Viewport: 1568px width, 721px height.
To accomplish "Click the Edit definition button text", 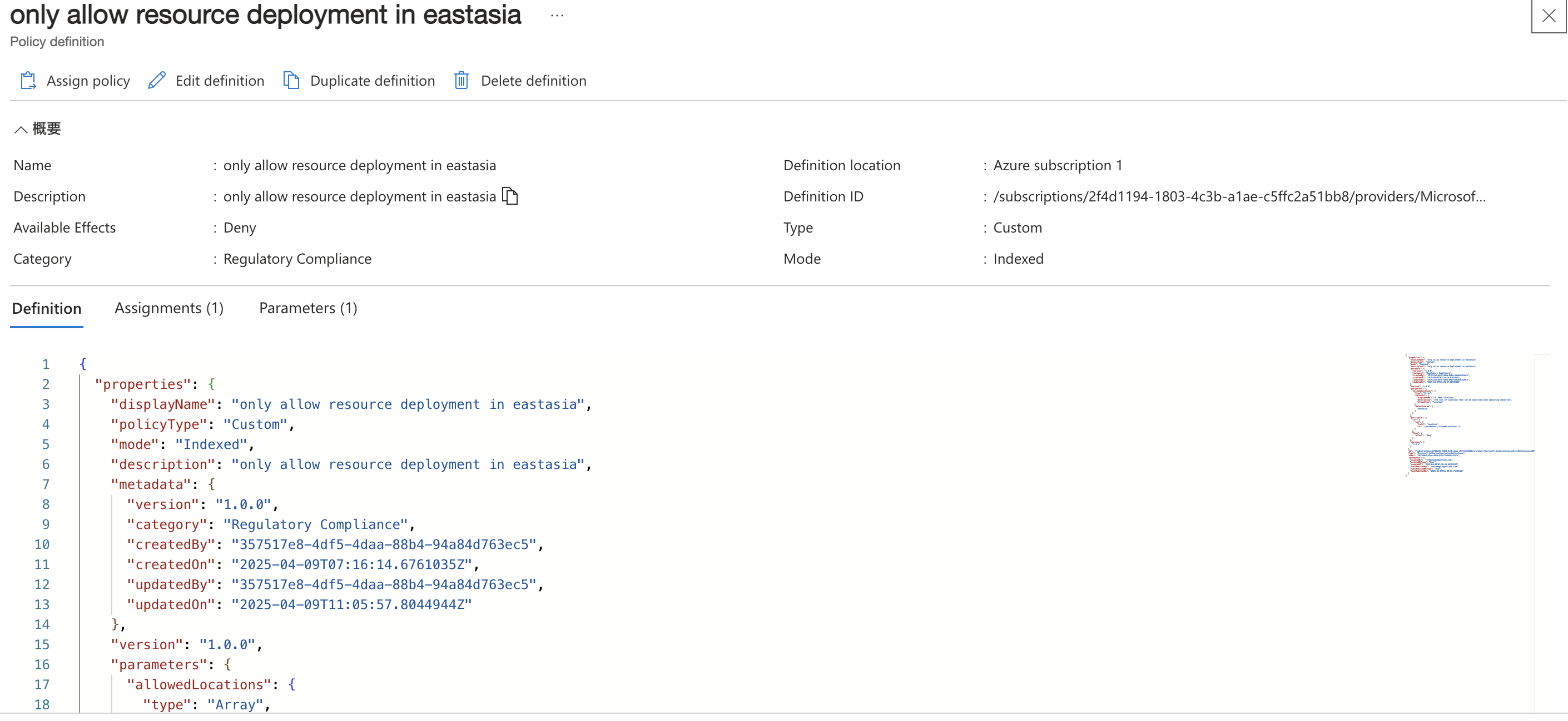I will pyautogui.click(x=220, y=80).
